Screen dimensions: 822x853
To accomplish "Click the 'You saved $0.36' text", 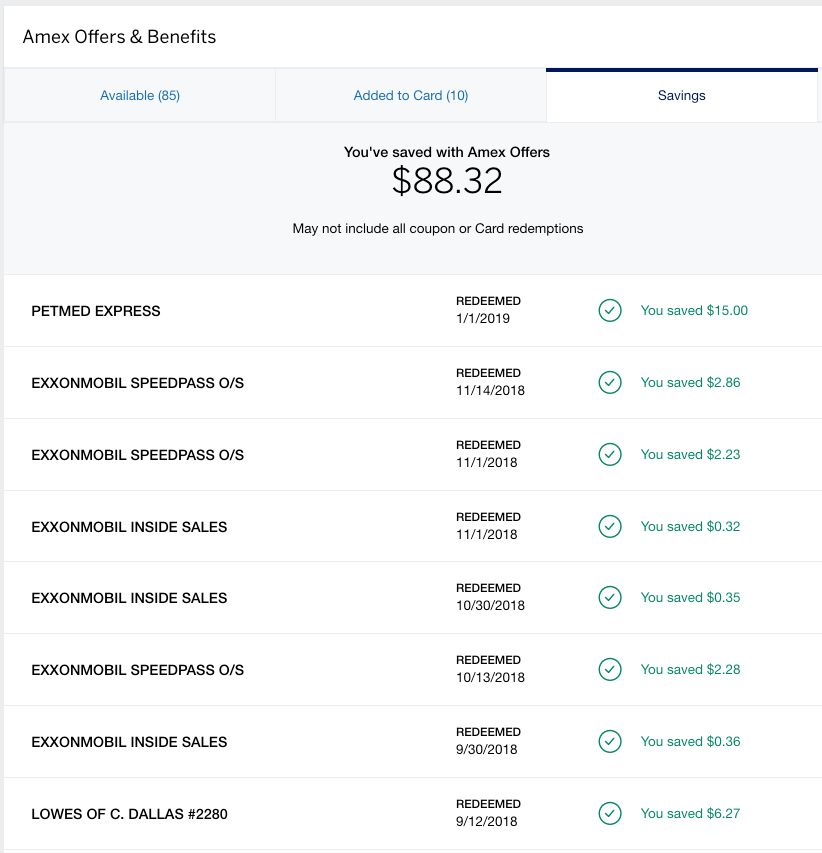I will [x=690, y=741].
